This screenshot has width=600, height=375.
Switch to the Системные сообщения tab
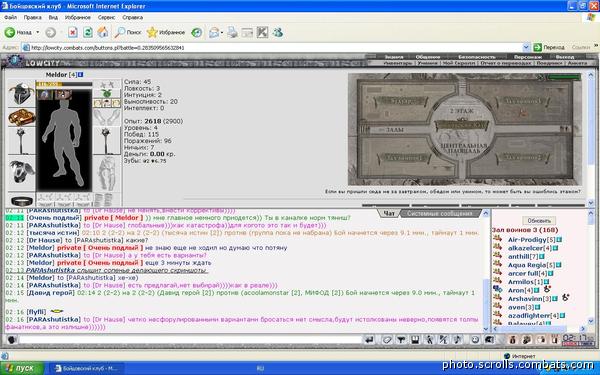coord(440,214)
